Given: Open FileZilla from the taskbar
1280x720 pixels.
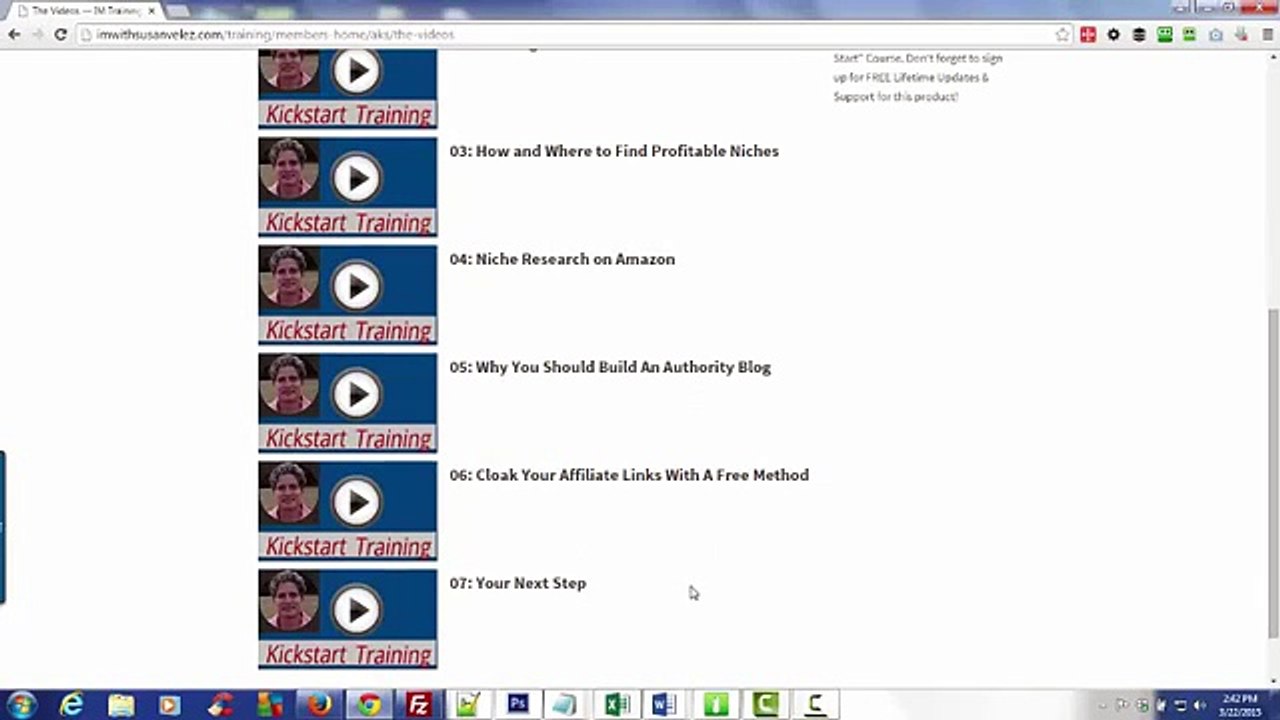Looking at the screenshot, I should pos(419,705).
